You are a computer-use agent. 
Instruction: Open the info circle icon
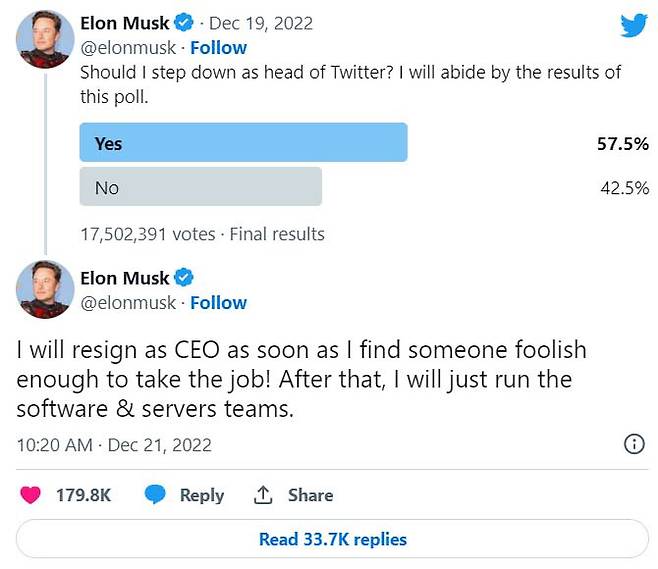coord(634,444)
